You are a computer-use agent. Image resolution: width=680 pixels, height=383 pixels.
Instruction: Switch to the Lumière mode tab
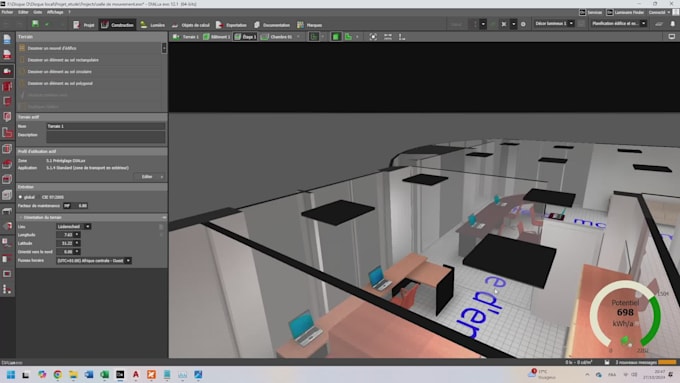point(153,25)
